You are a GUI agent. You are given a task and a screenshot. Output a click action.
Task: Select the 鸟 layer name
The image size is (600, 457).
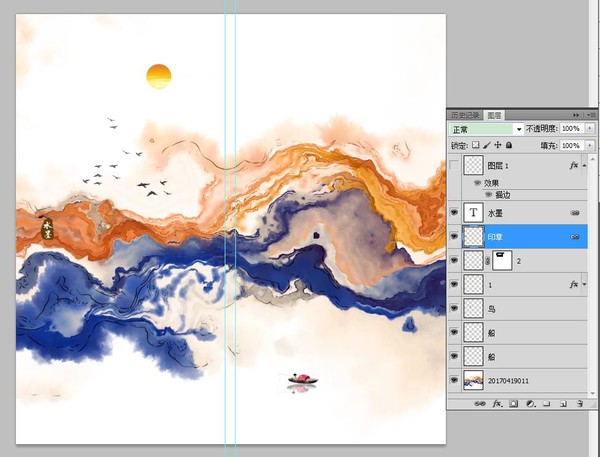tap(491, 309)
